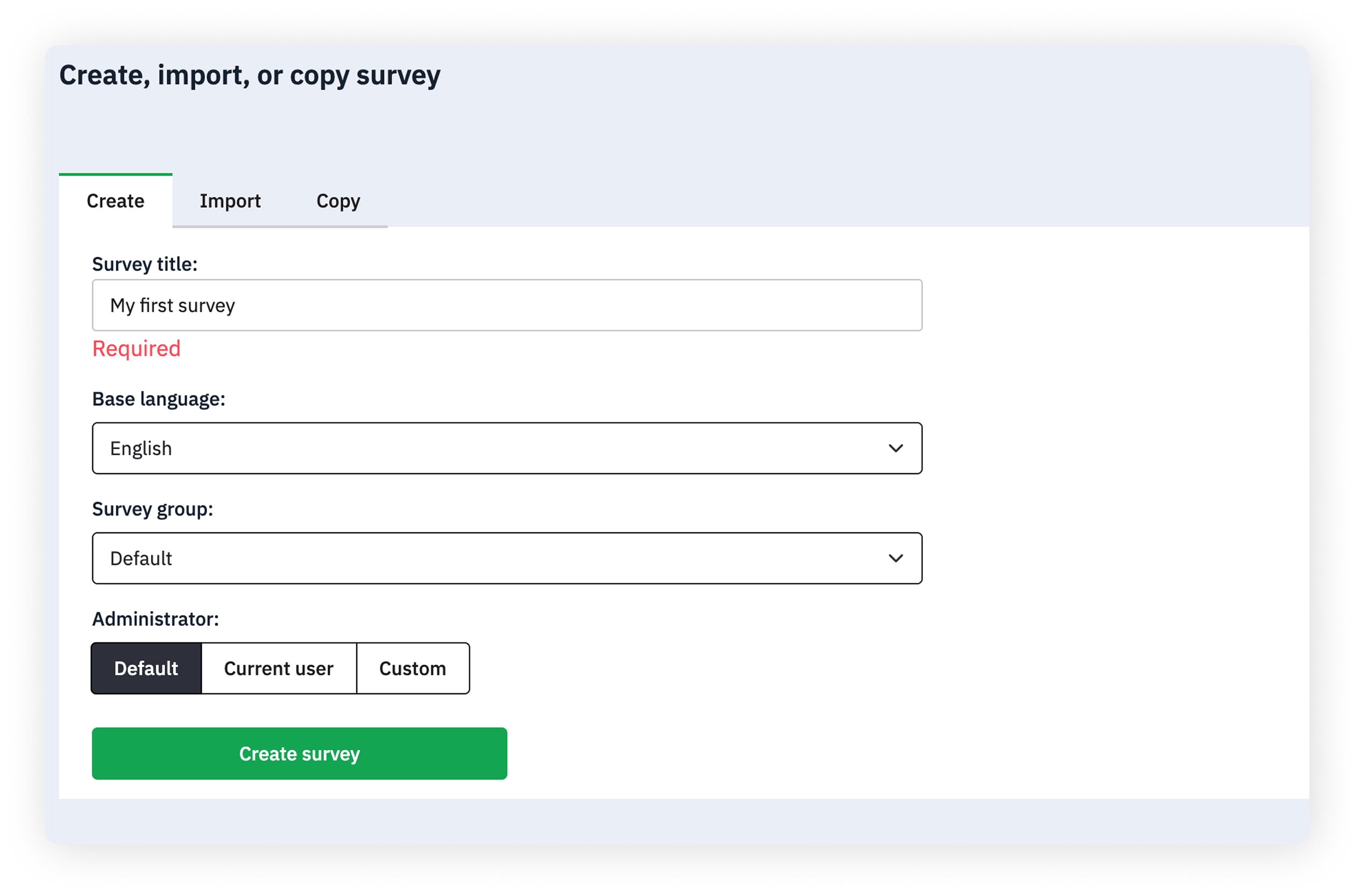1361x896 pixels.
Task: Choose Current user as administrator
Action: click(279, 668)
